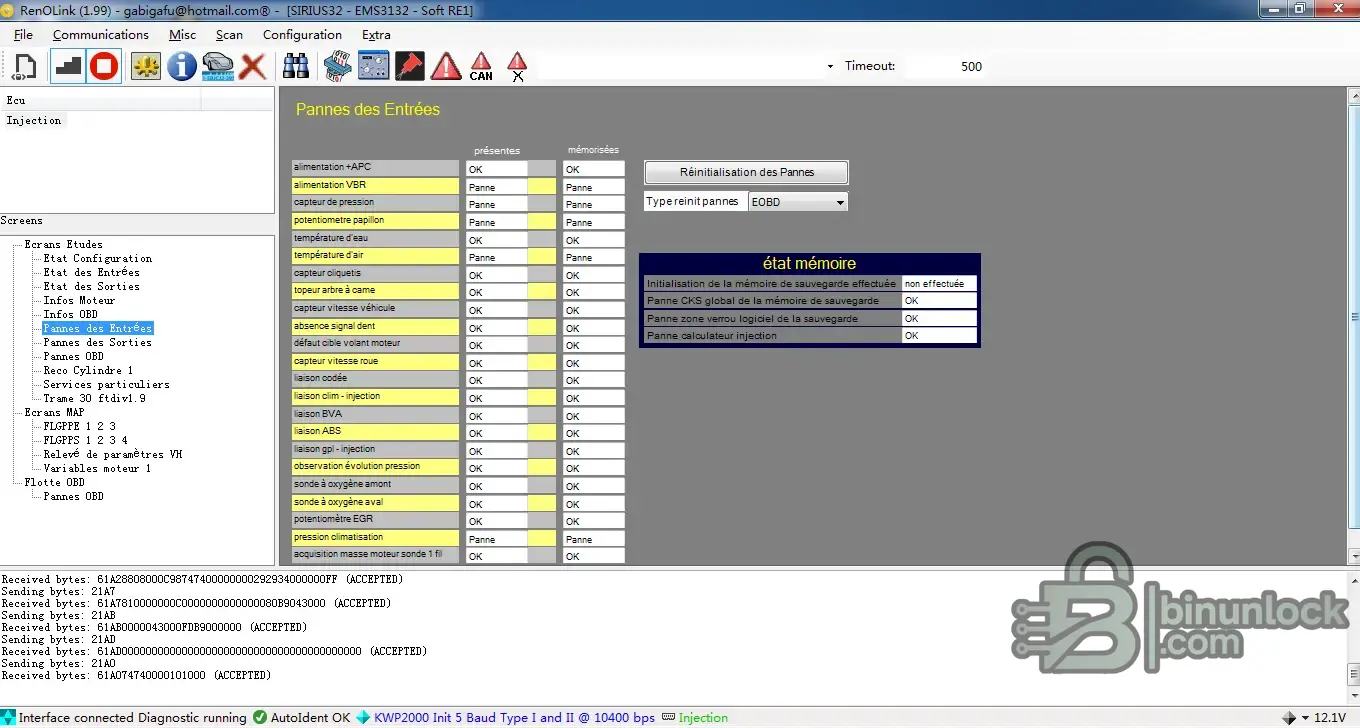
Task: Click the red X delete icon
Action: 252,67
